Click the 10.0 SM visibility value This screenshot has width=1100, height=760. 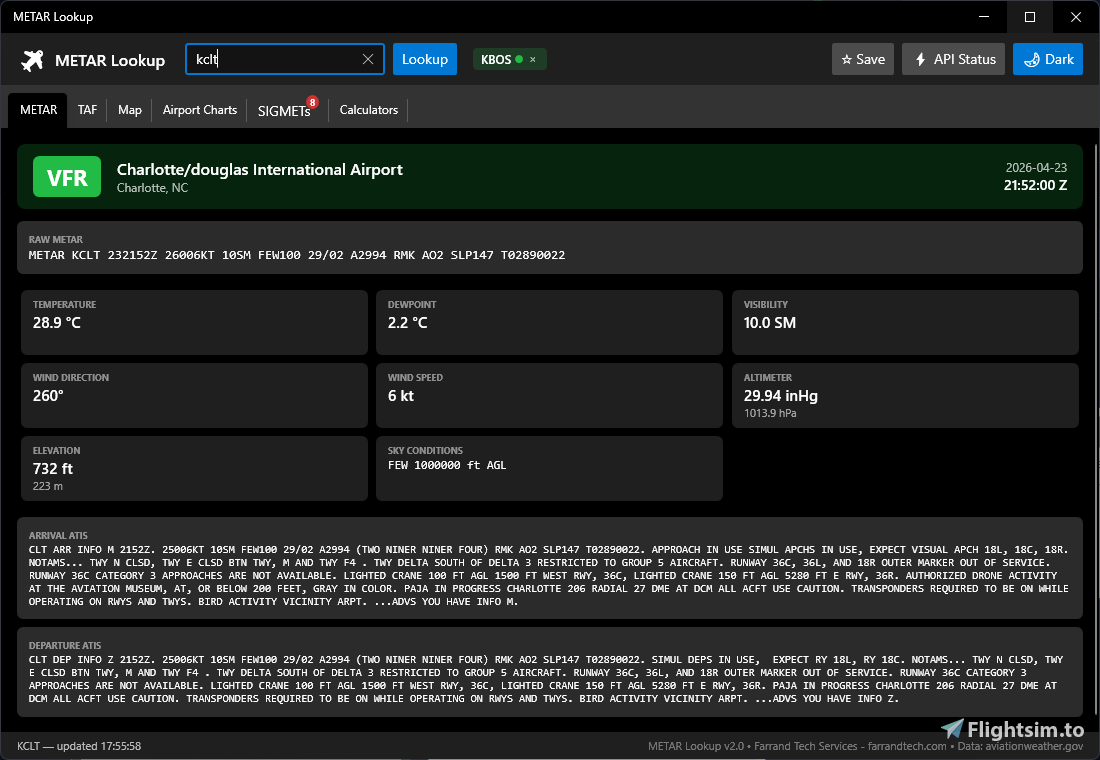pos(770,323)
